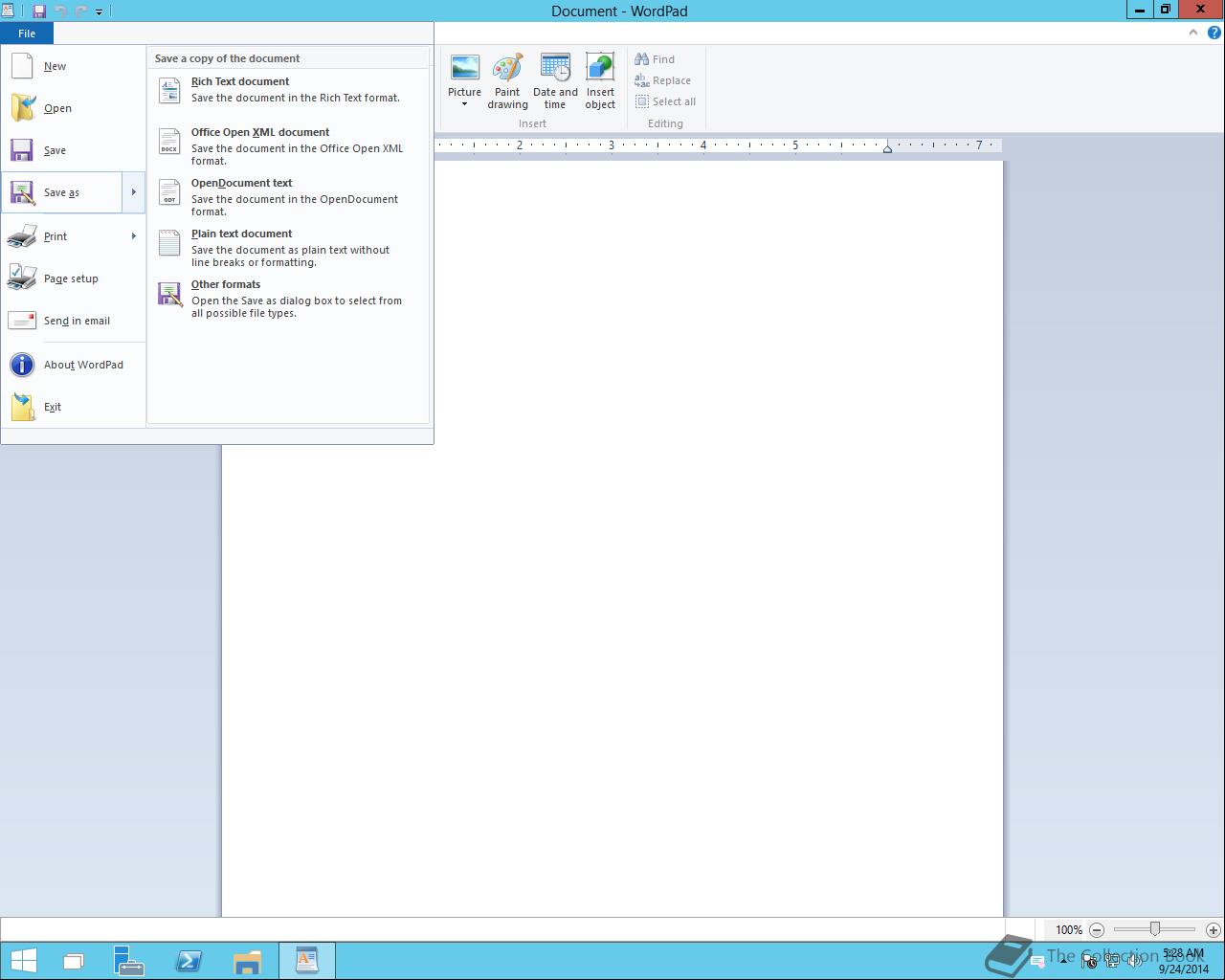Select OpenDocument text format

click(287, 196)
